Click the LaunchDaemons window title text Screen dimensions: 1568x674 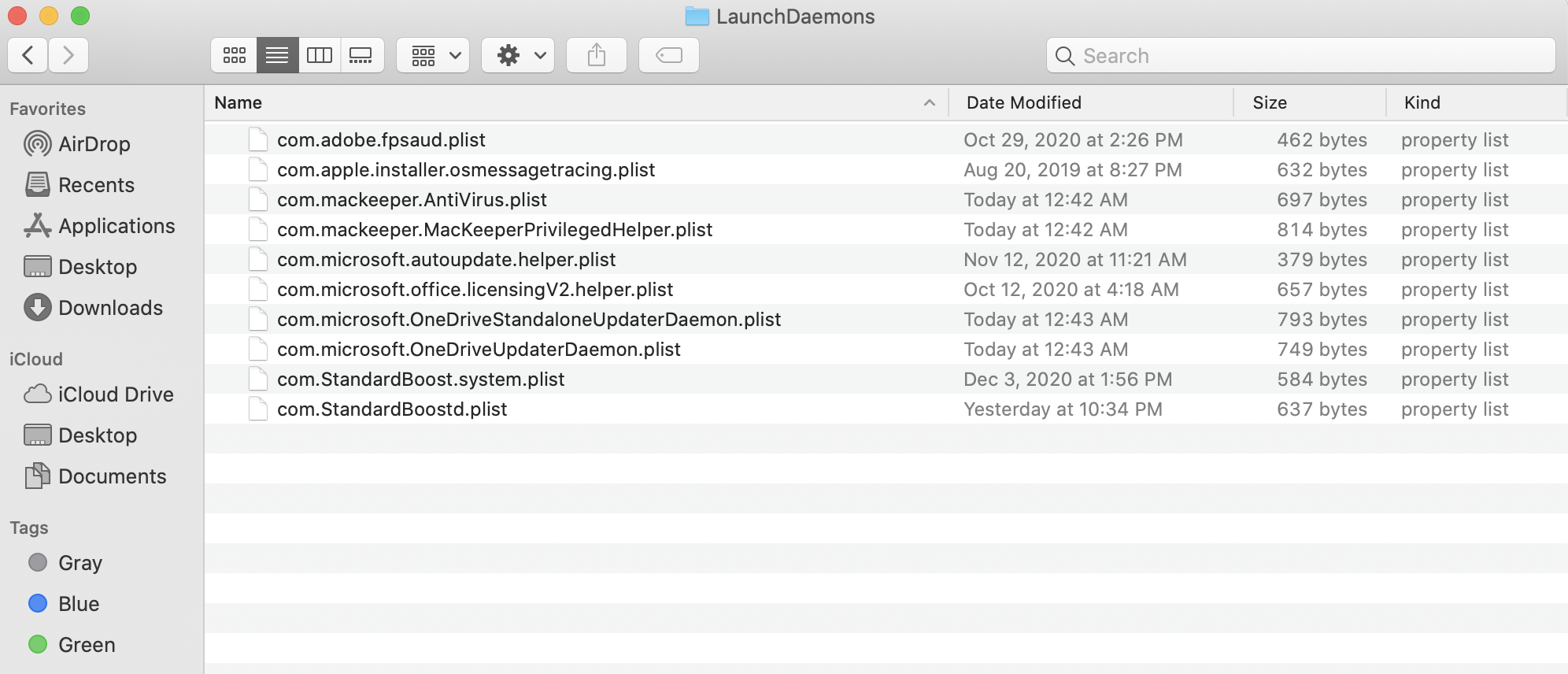[x=796, y=17]
